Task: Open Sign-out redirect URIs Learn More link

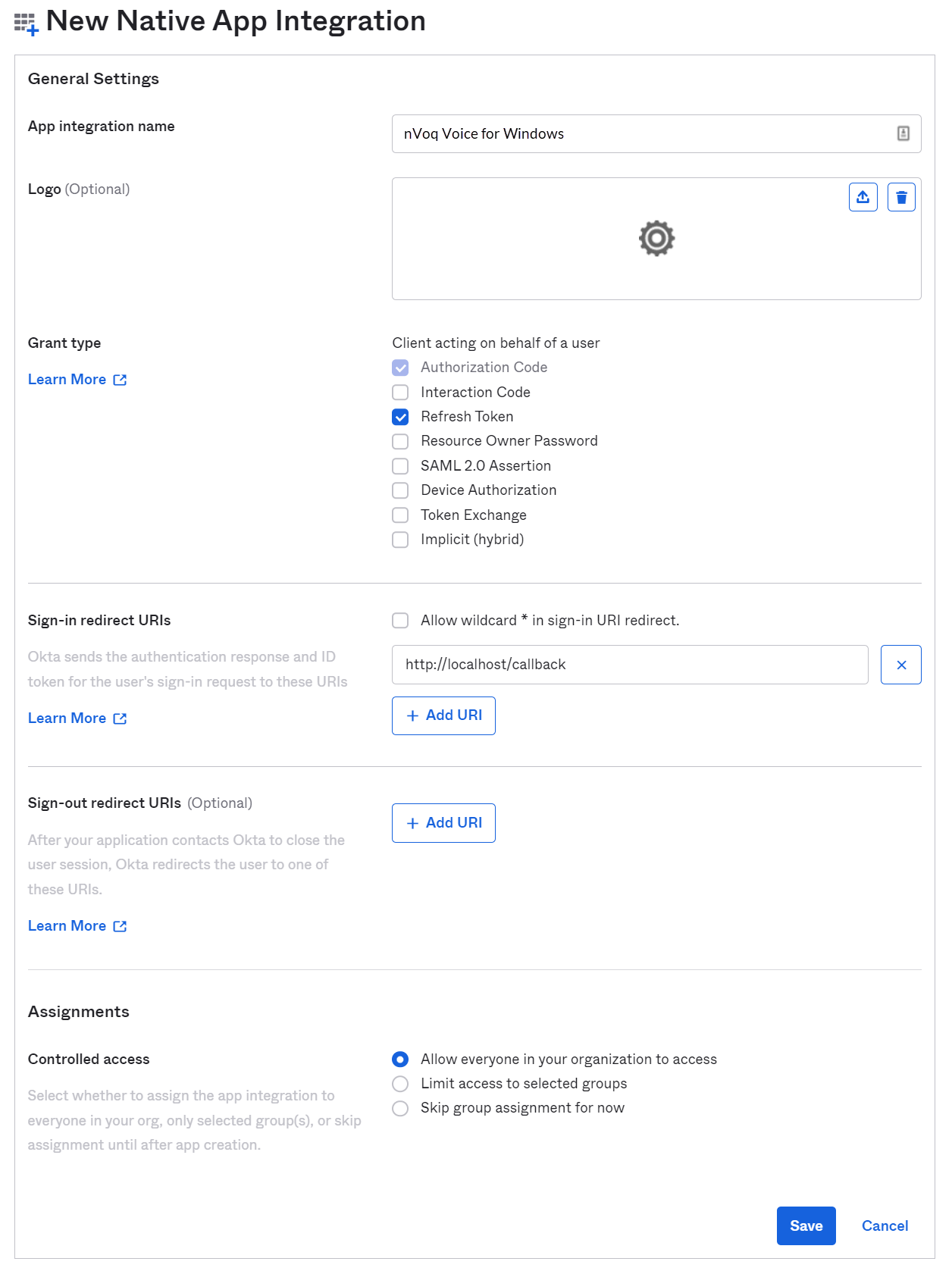Action: (x=67, y=925)
